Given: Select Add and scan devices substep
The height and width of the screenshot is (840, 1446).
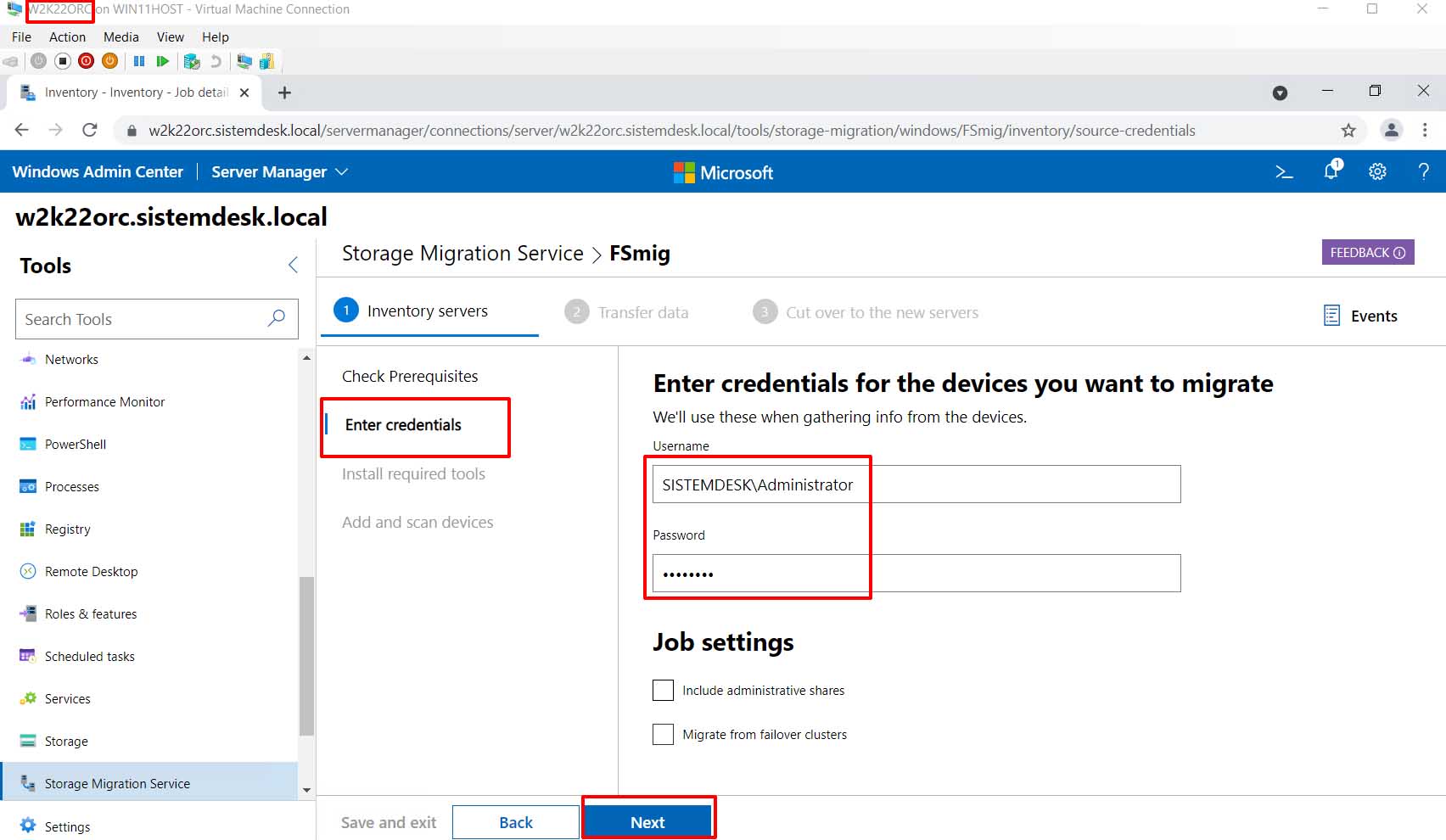Looking at the screenshot, I should click(x=418, y=522).
